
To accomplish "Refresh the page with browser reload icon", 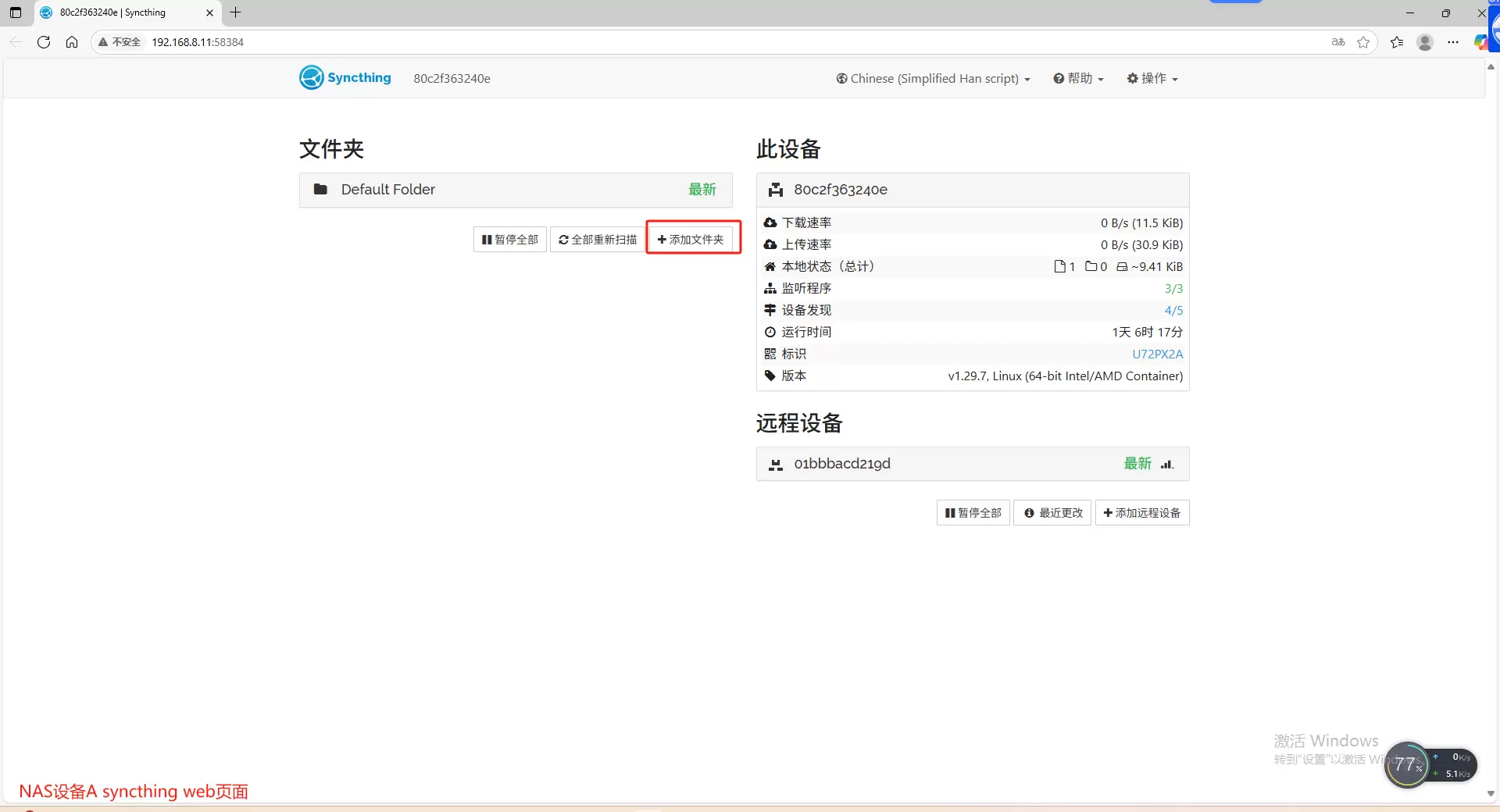I will [x=44, y=42].
